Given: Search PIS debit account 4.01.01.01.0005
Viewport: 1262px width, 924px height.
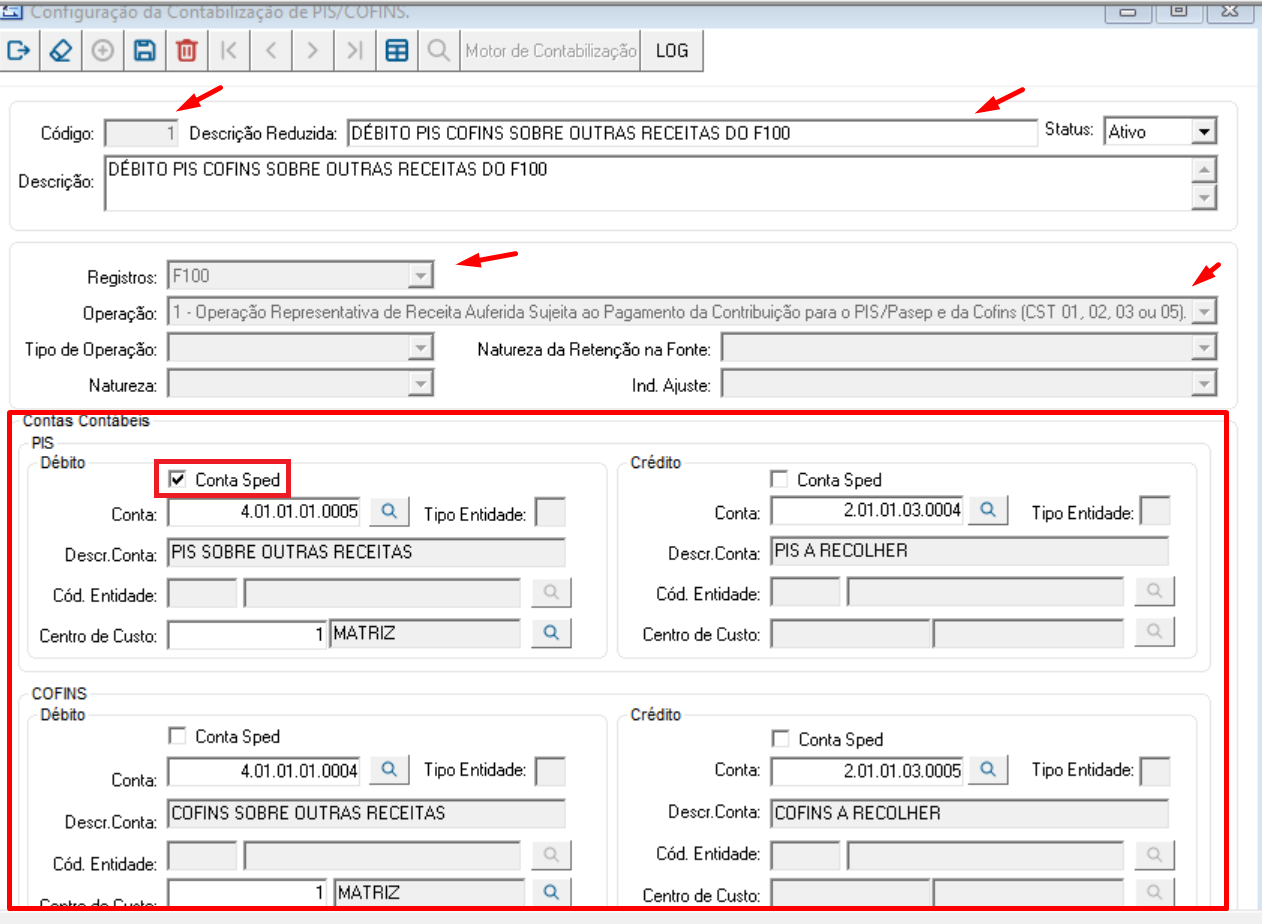Looking at the screenshot, I should (390, 512).
